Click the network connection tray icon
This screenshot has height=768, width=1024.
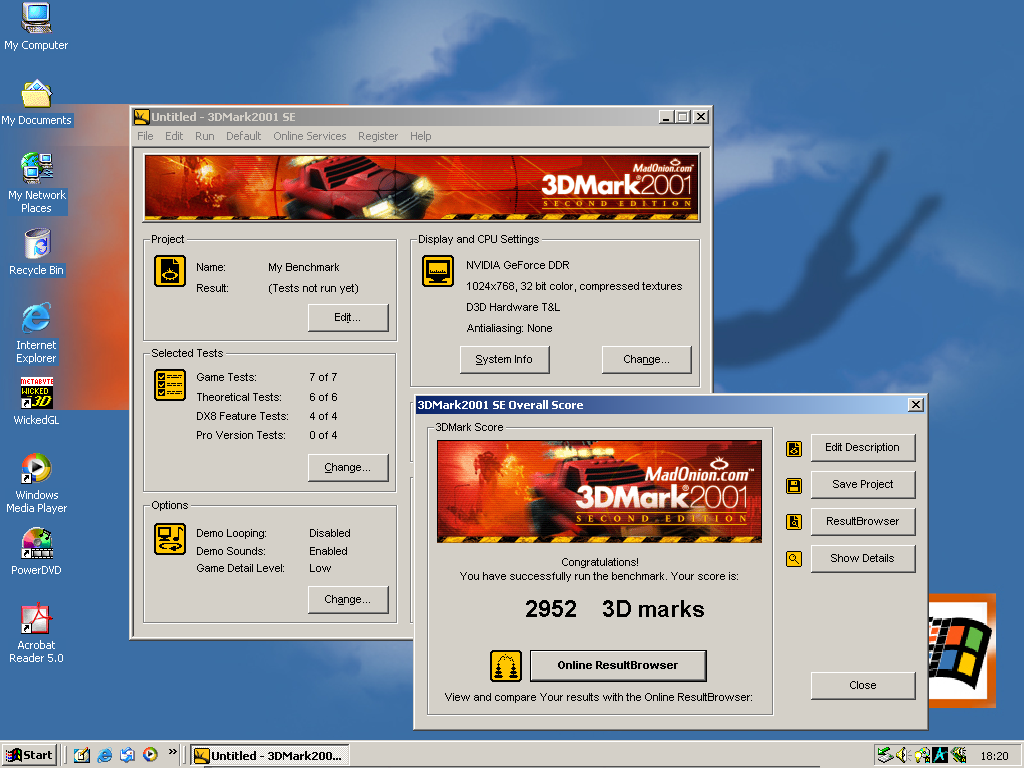[884, 756]
